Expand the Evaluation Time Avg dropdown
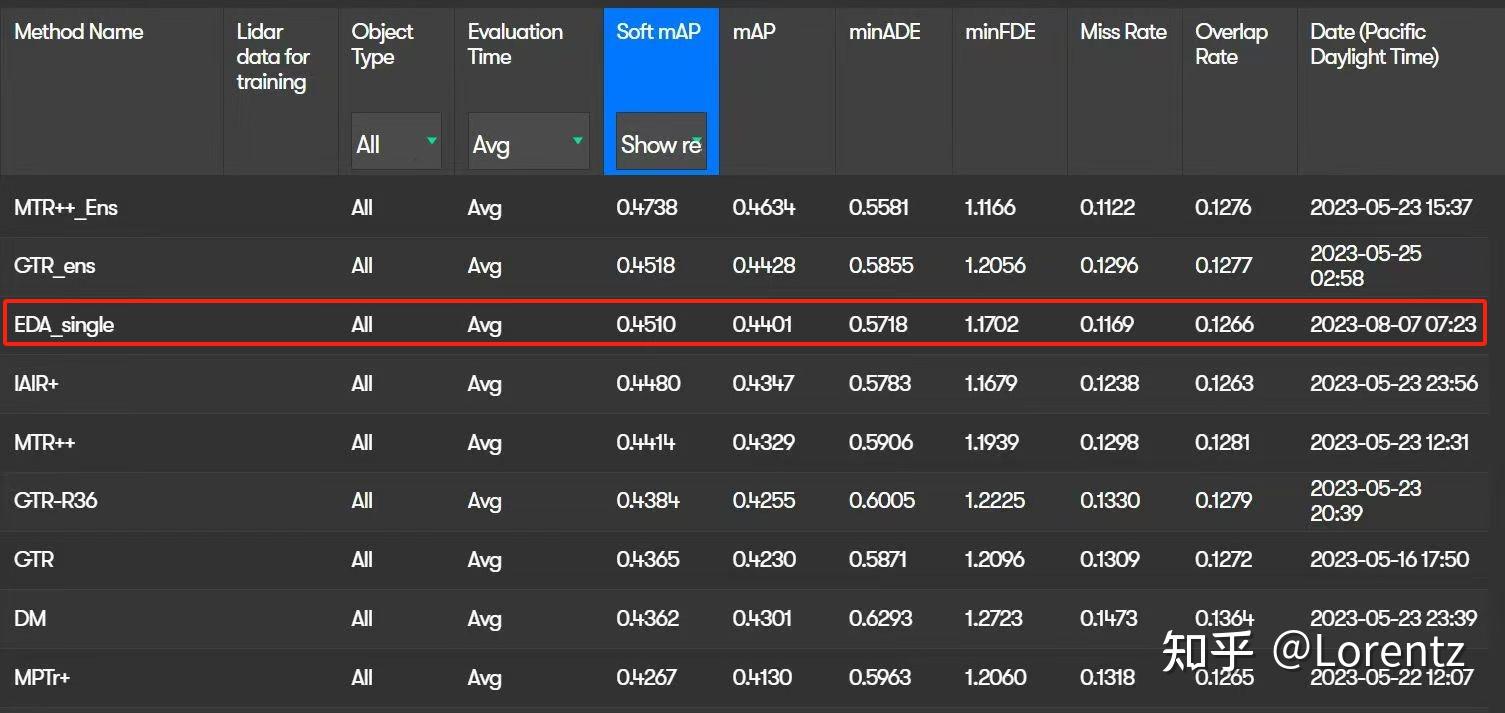 pos(528,142)
